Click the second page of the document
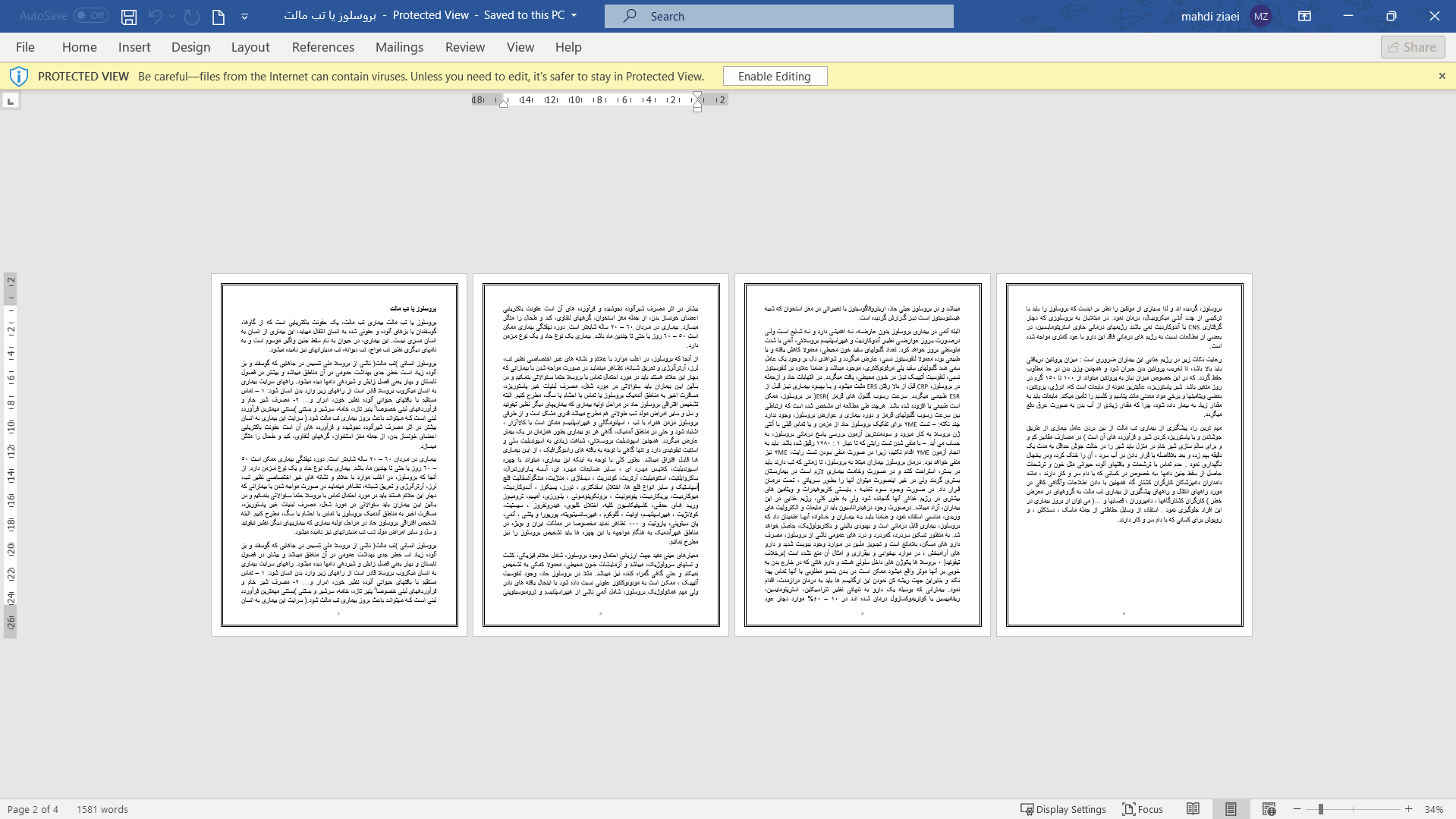Image resolution: width=1456 pixels, height=819 pixels. pos(601,455)
